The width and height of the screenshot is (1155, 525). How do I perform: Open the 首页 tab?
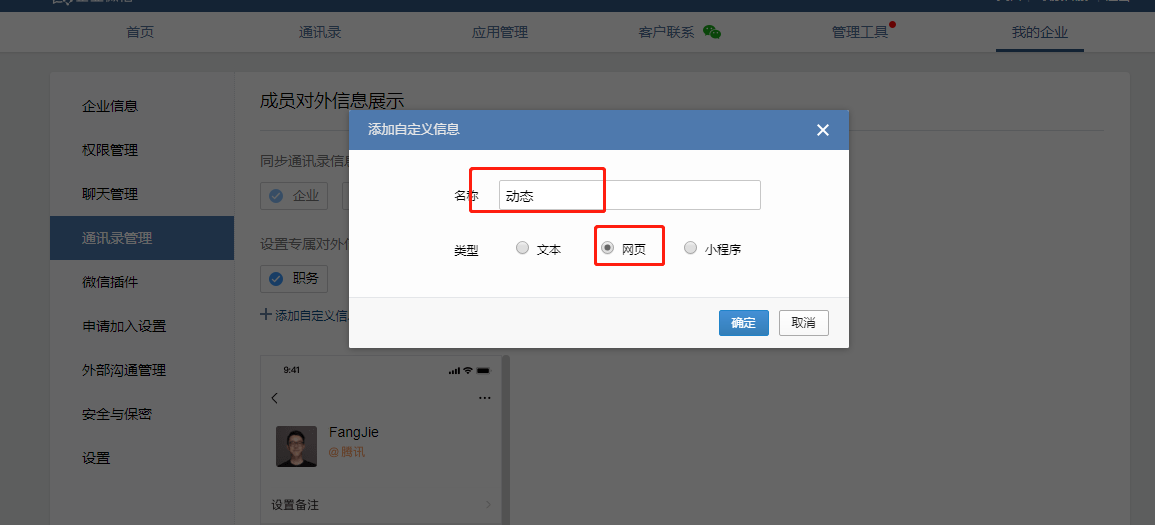coord(140,32)
